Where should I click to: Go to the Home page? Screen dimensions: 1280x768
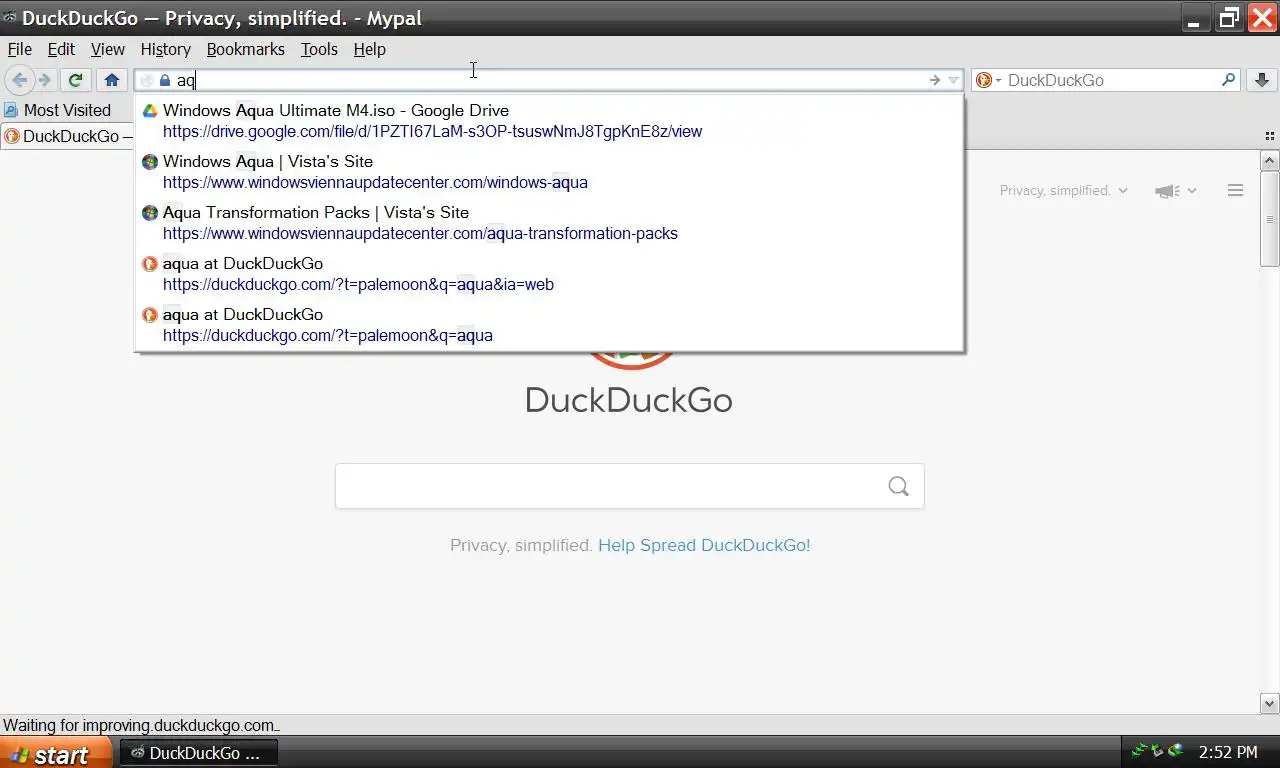point(112,80)
